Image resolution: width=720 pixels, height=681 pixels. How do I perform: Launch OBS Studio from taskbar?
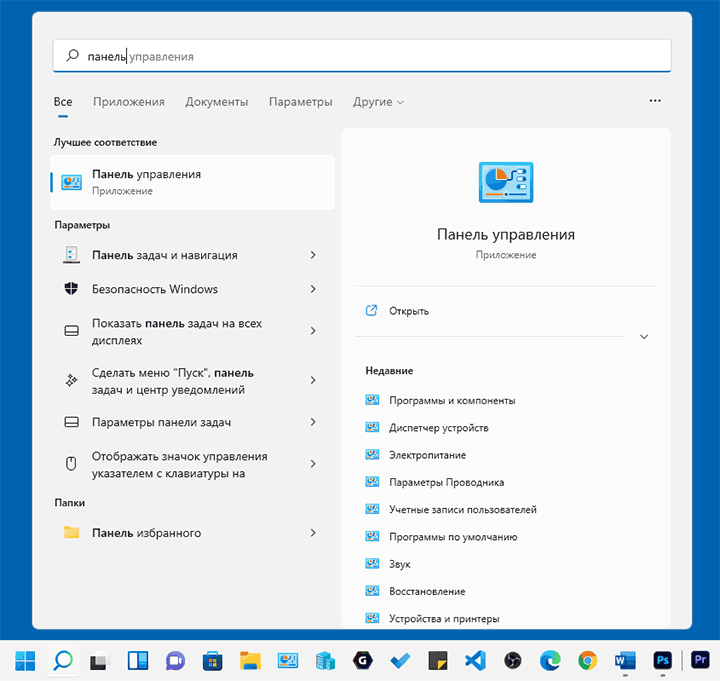[513, 661]
